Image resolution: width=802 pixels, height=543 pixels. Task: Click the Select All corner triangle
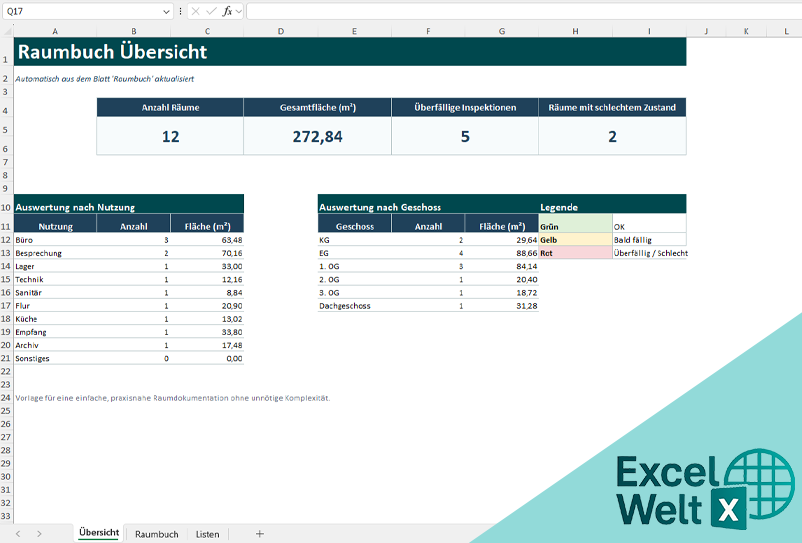(7, 31)
